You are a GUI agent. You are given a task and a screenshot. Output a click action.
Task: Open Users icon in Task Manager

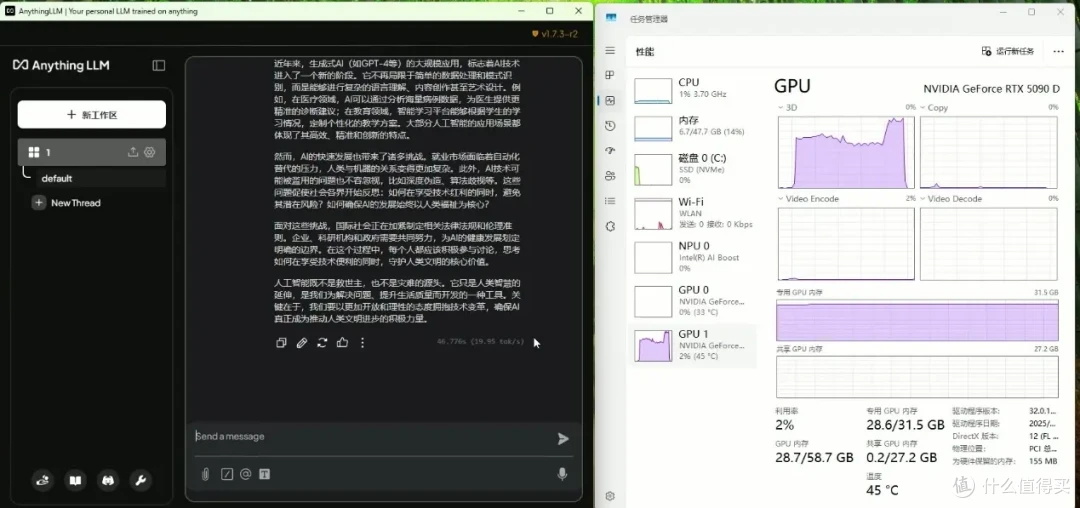tap(610, 176)
